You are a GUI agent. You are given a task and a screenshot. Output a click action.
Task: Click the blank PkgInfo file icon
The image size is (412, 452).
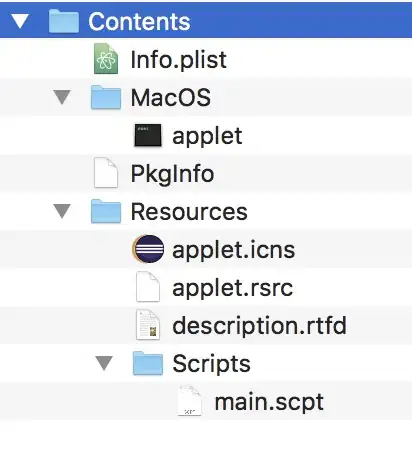(x=106, y=173)
